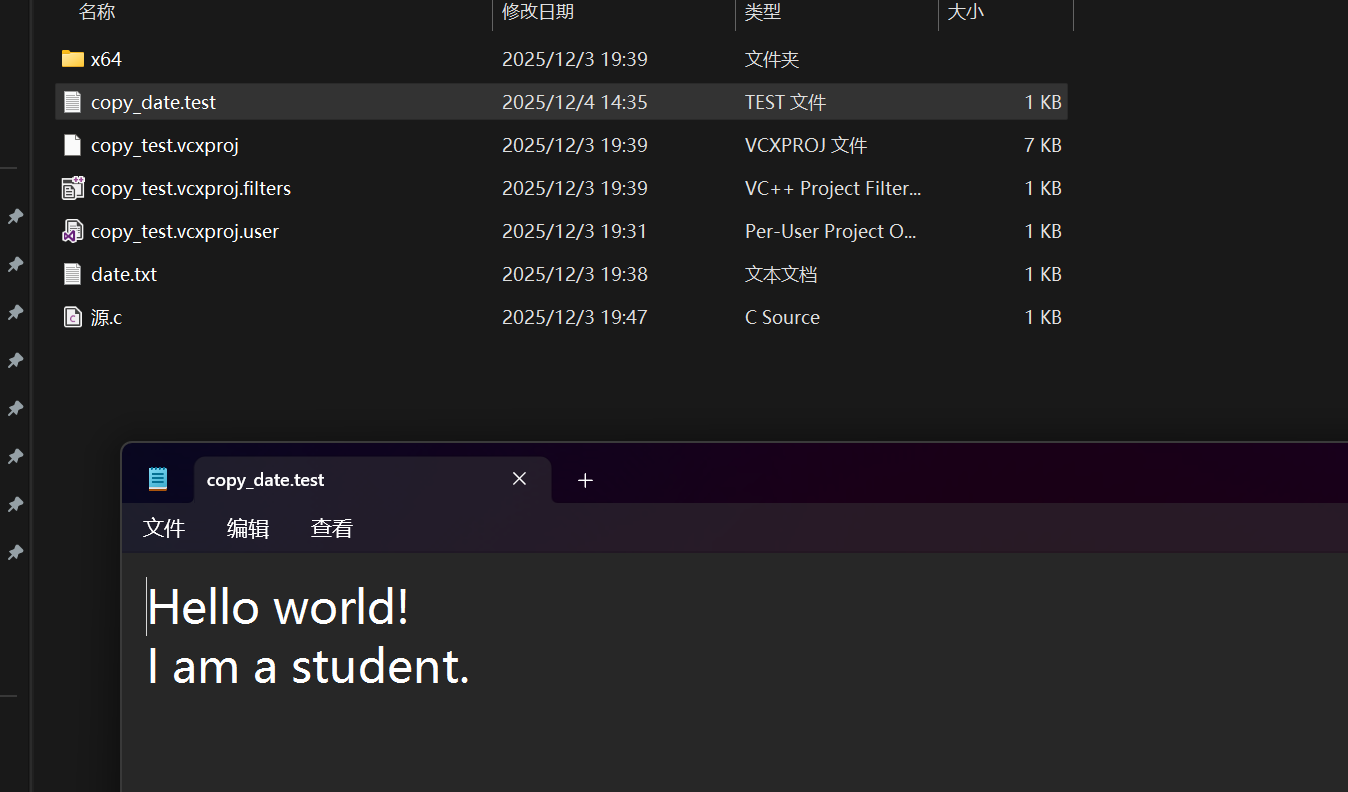Select the 源.c file name

106,317
